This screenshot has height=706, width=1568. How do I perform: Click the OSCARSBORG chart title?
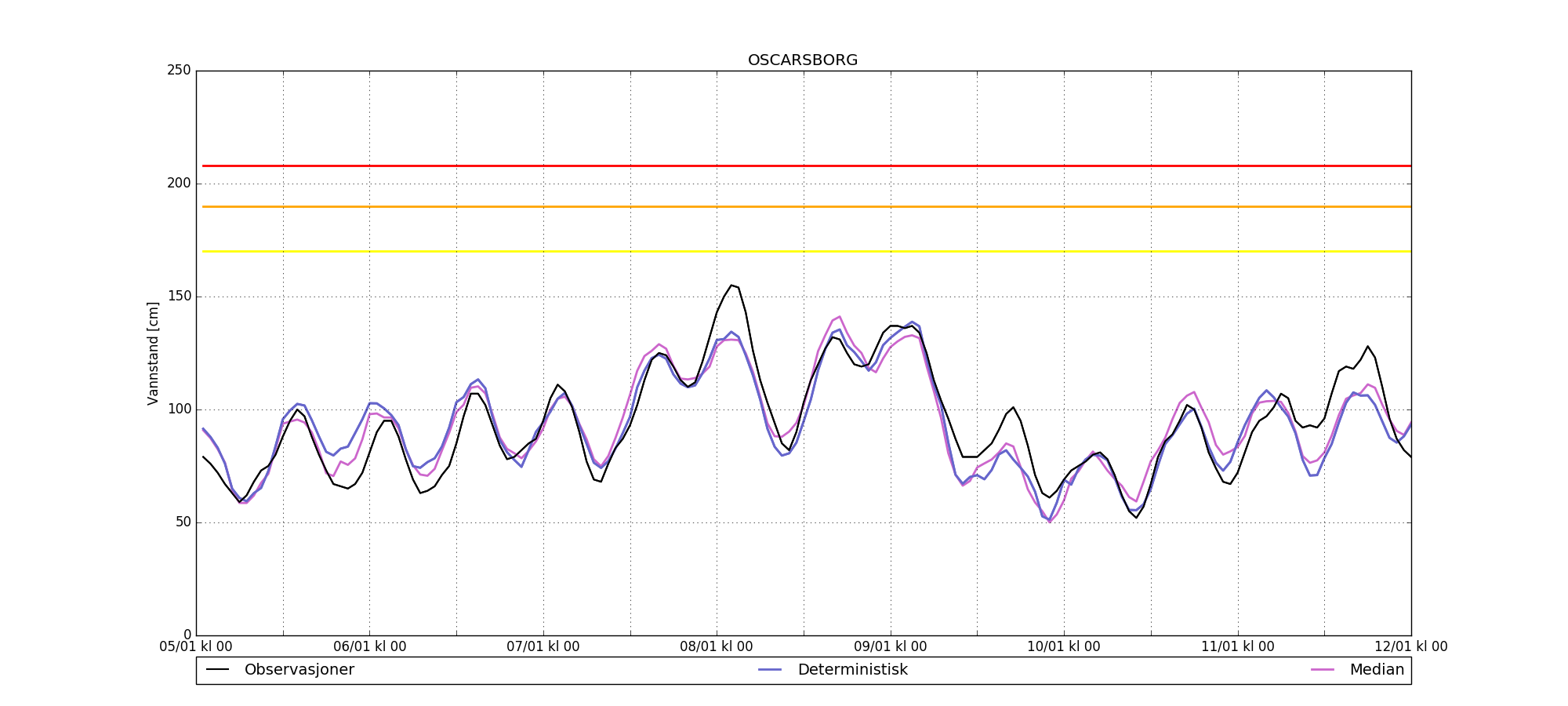pos(803,60)
